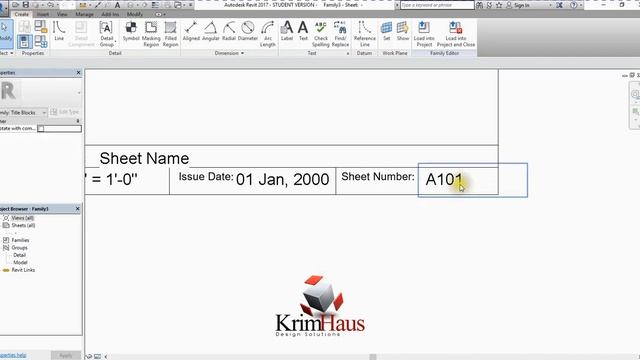Select the Text tool
The image size is (640, 360).
coord(303,31)
